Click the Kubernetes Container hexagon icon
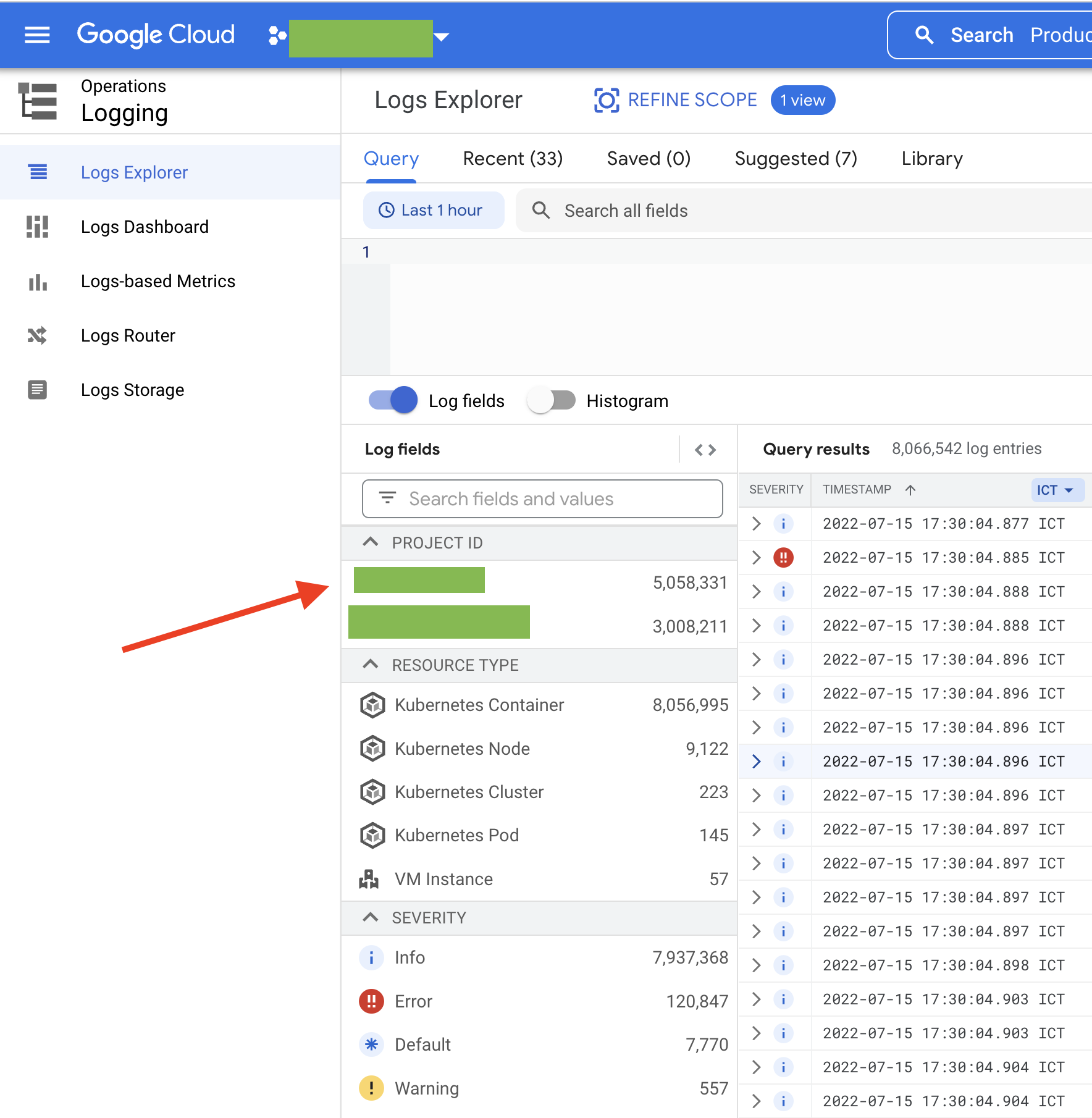This screenshot has width=1092, height=1118. pyautogui.click(x=372, y=705)
